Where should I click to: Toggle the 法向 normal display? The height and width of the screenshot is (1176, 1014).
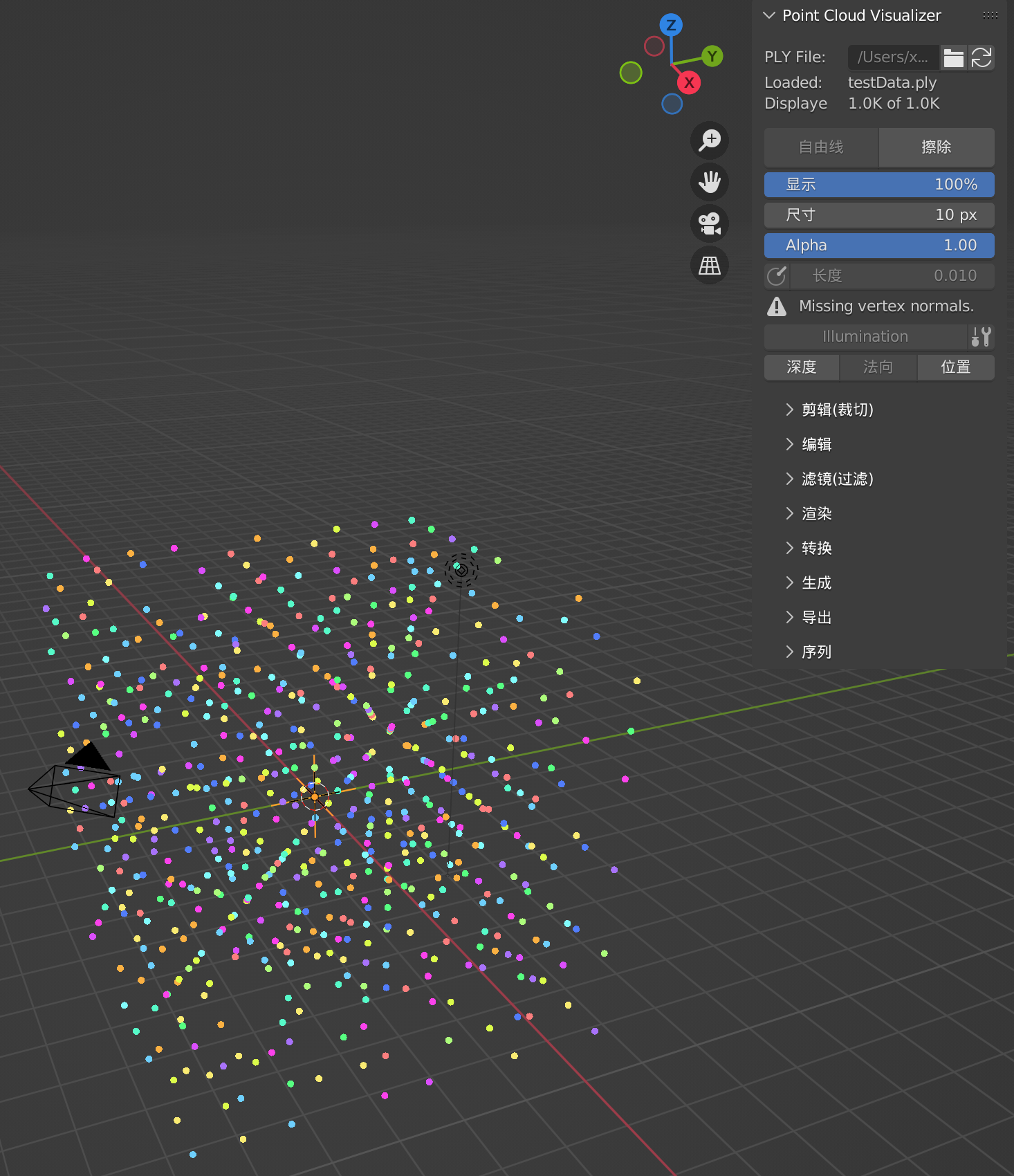878,367
